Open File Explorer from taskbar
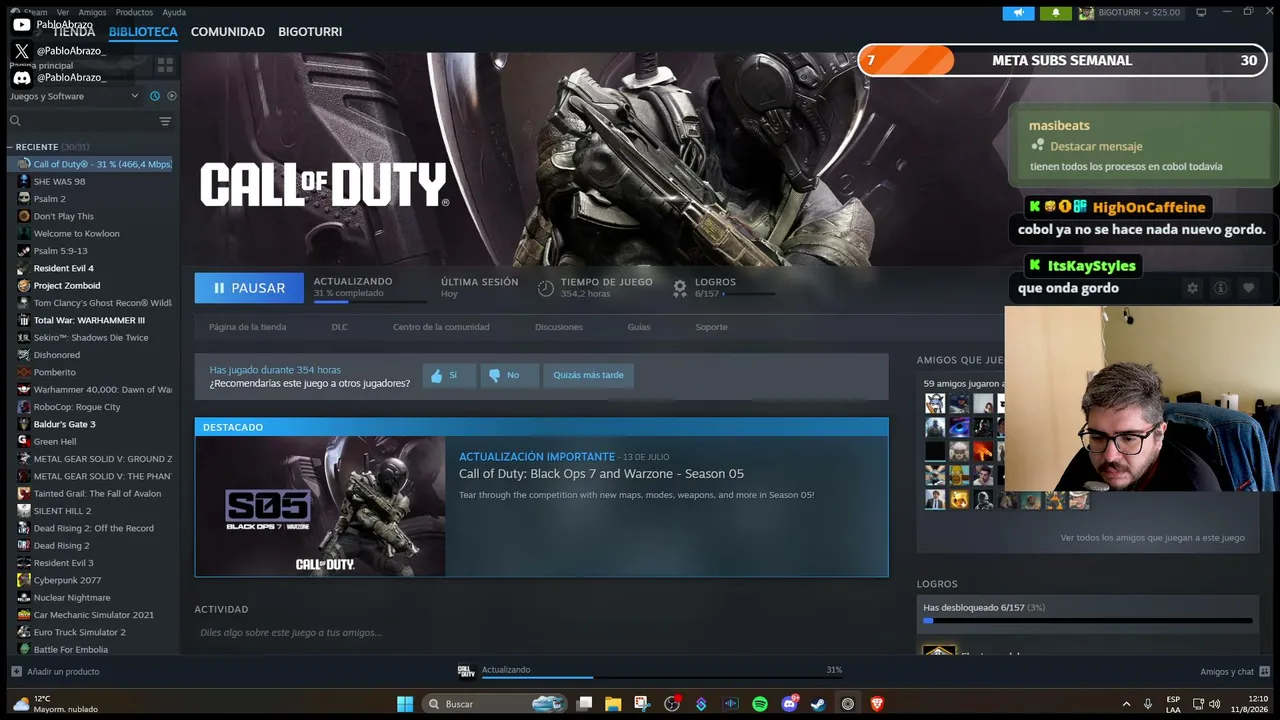The width and height of the screenshot is (1280, 720). pos(613,704)
